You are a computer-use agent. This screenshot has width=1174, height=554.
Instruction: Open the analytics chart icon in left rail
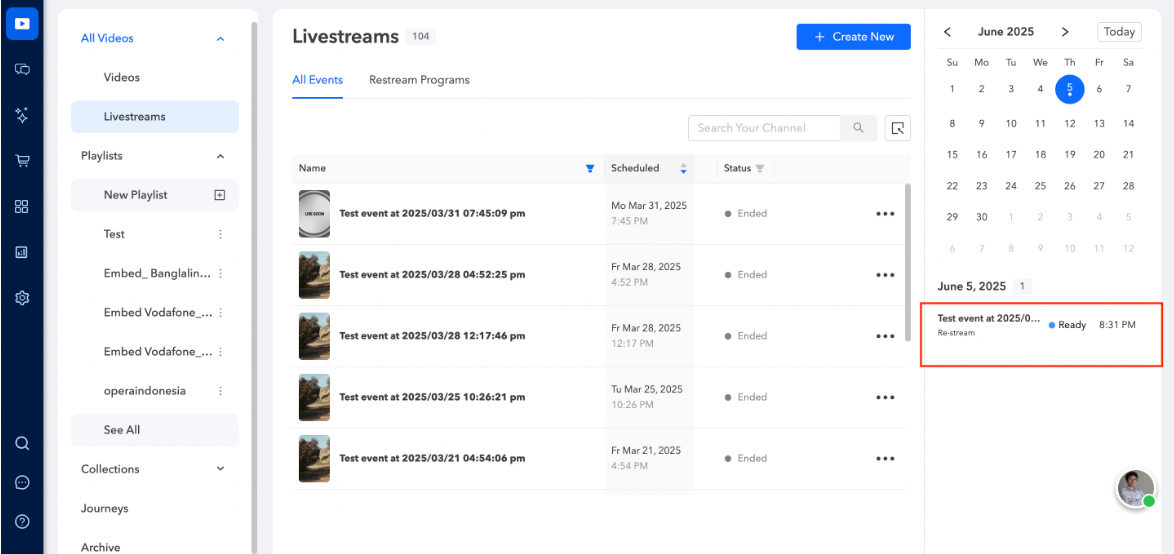(x=22, y=252)
